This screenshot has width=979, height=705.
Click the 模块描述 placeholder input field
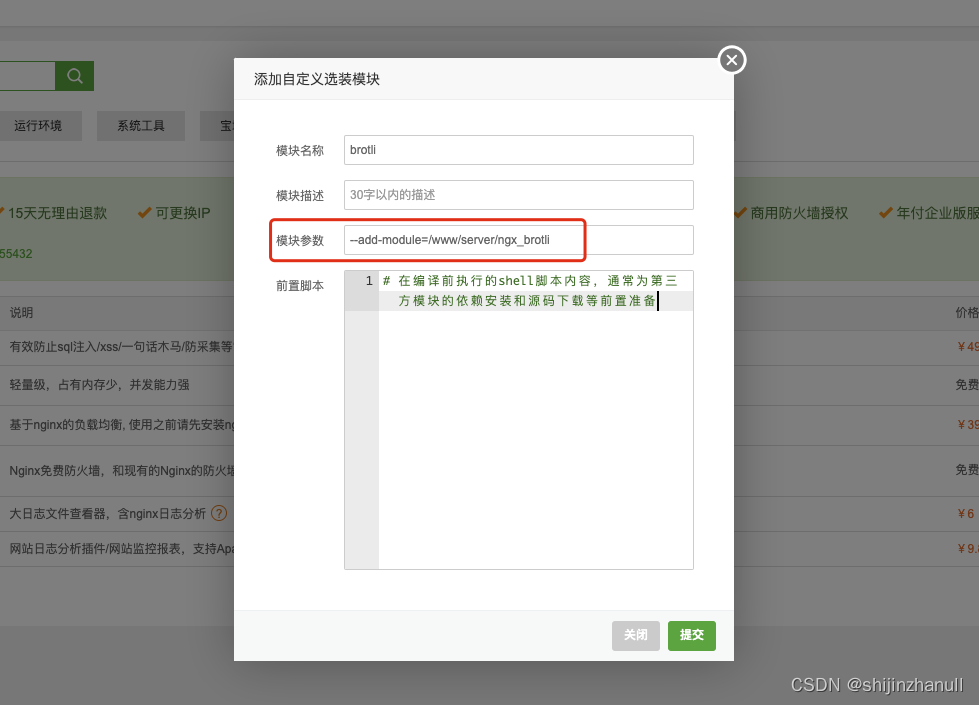[x=518, y=194]
